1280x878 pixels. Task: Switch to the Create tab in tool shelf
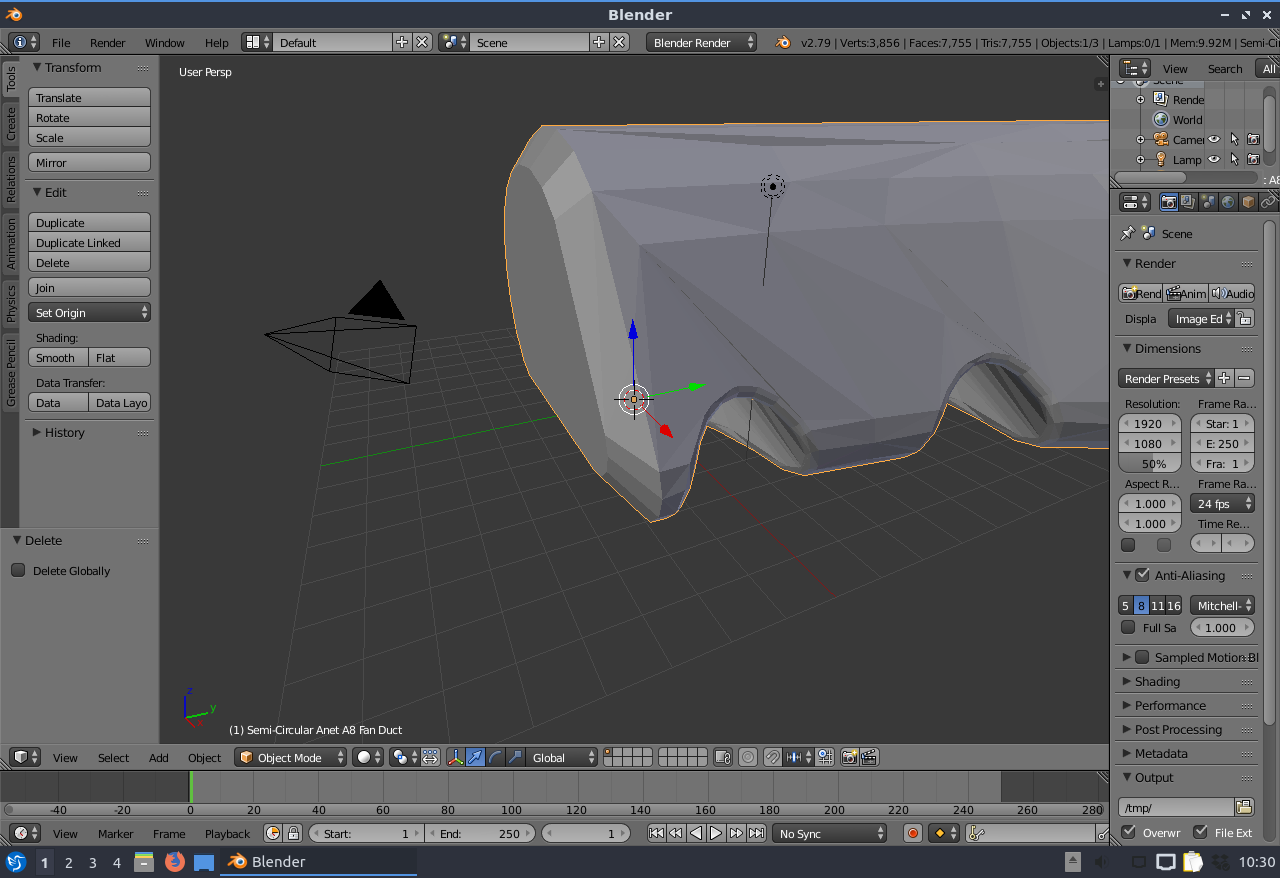(11, 123)
